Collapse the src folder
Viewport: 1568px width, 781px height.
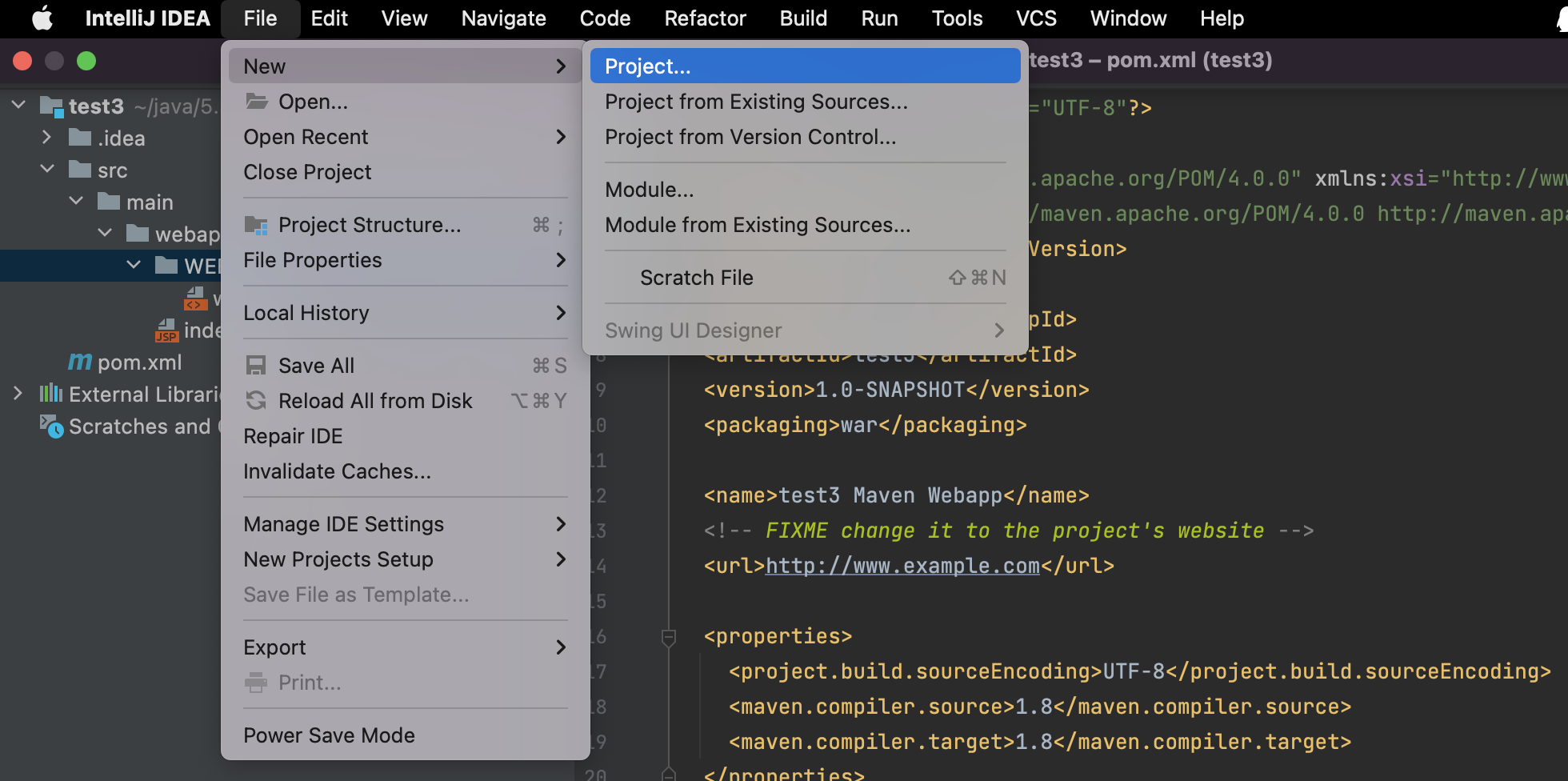click(47, 170)
